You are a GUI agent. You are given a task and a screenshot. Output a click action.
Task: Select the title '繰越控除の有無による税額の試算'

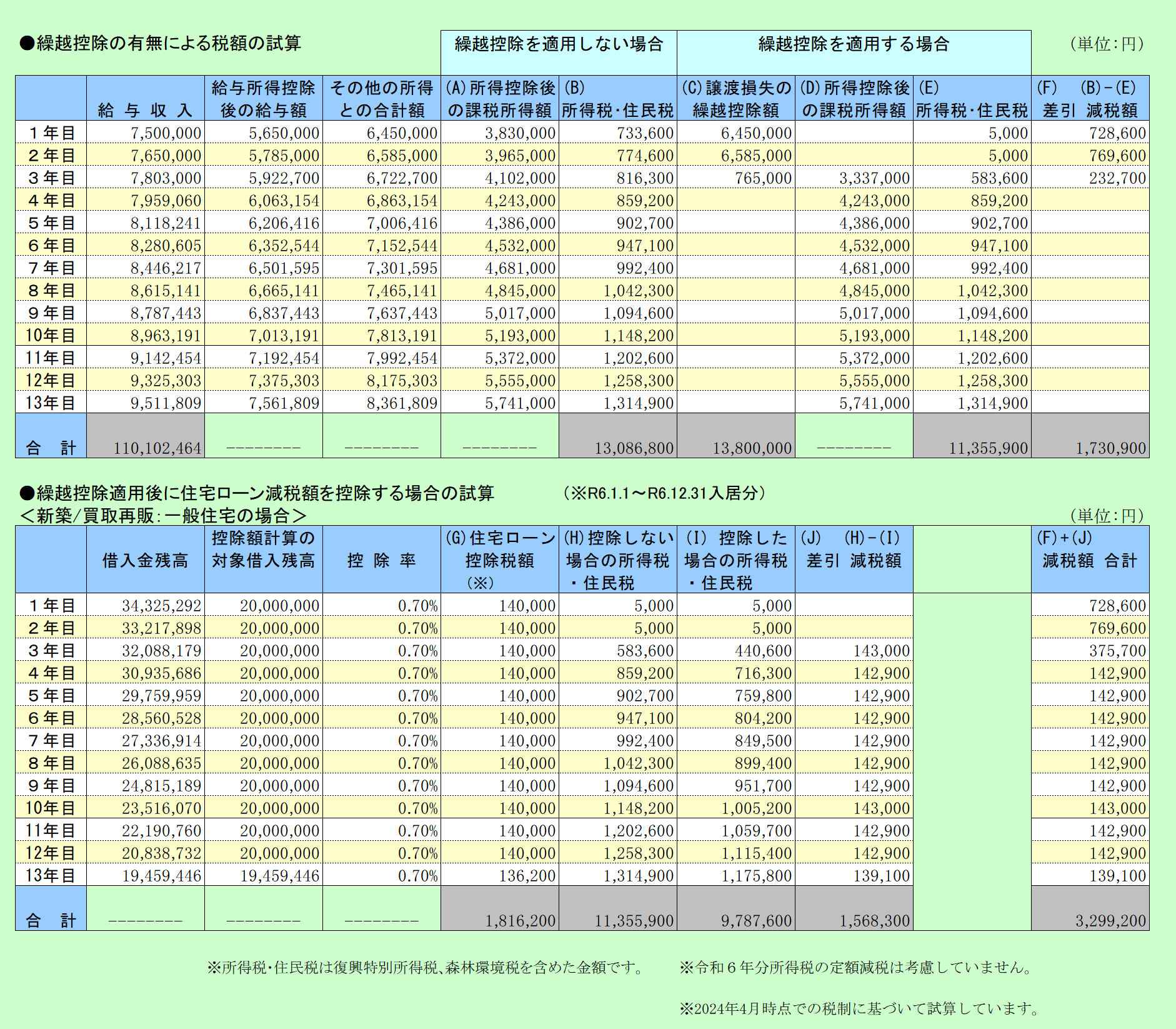click(161, 43)
